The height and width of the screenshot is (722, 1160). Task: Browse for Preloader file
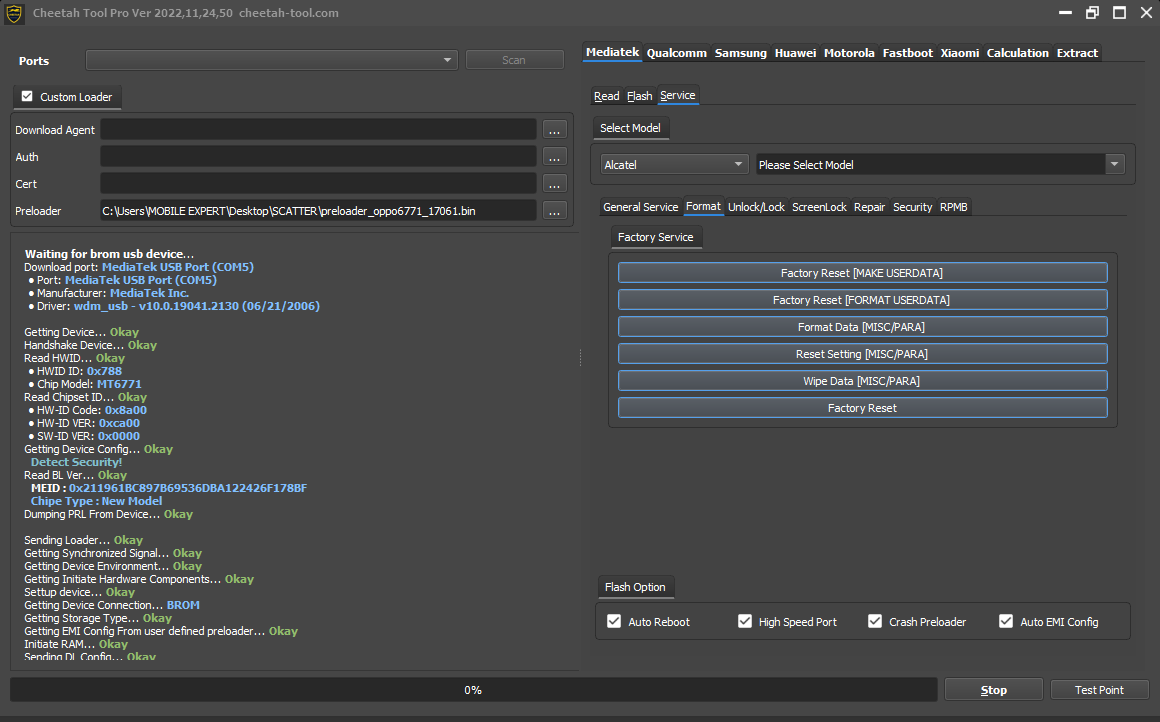click(x=554, y=211)
